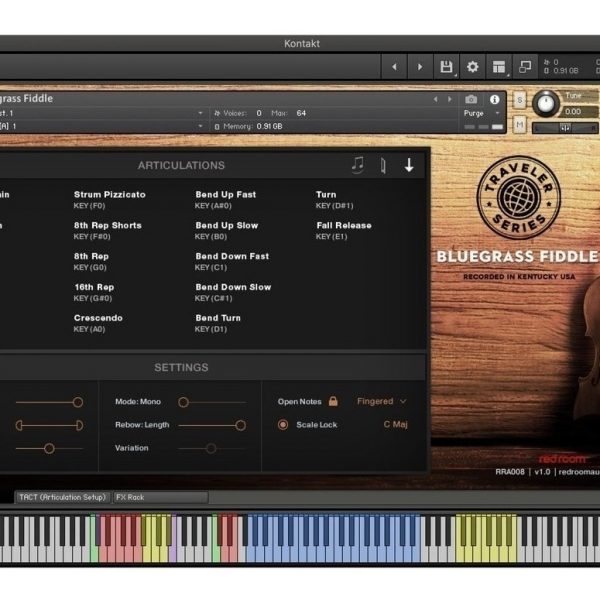The image size is (600, 600).
Task: Click the floppy disk save icon
Action: click(x=446, y=67)
